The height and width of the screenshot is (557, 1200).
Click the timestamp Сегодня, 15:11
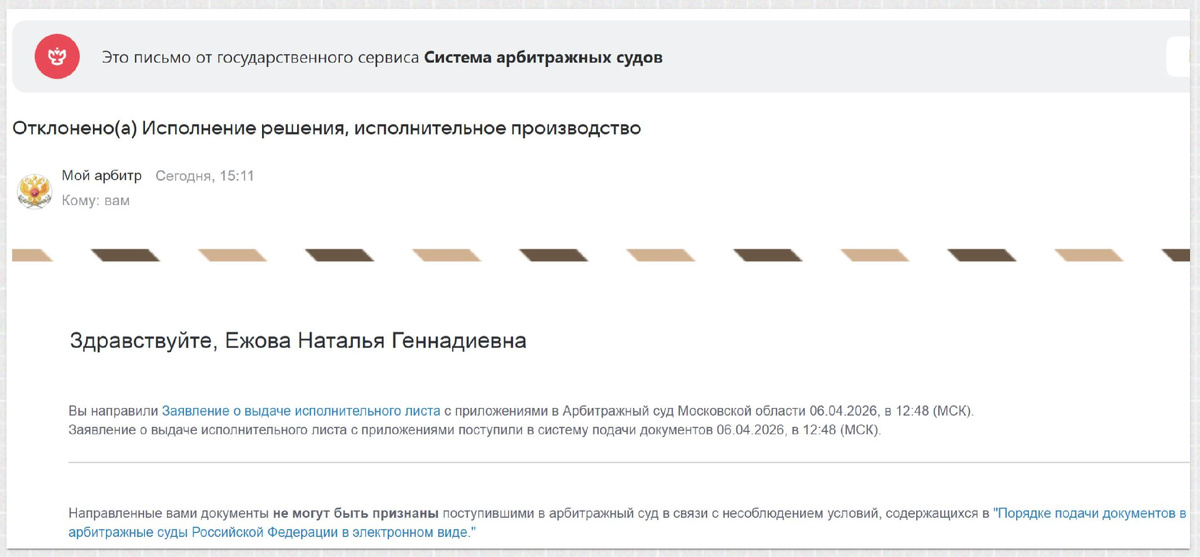(205, 176)
